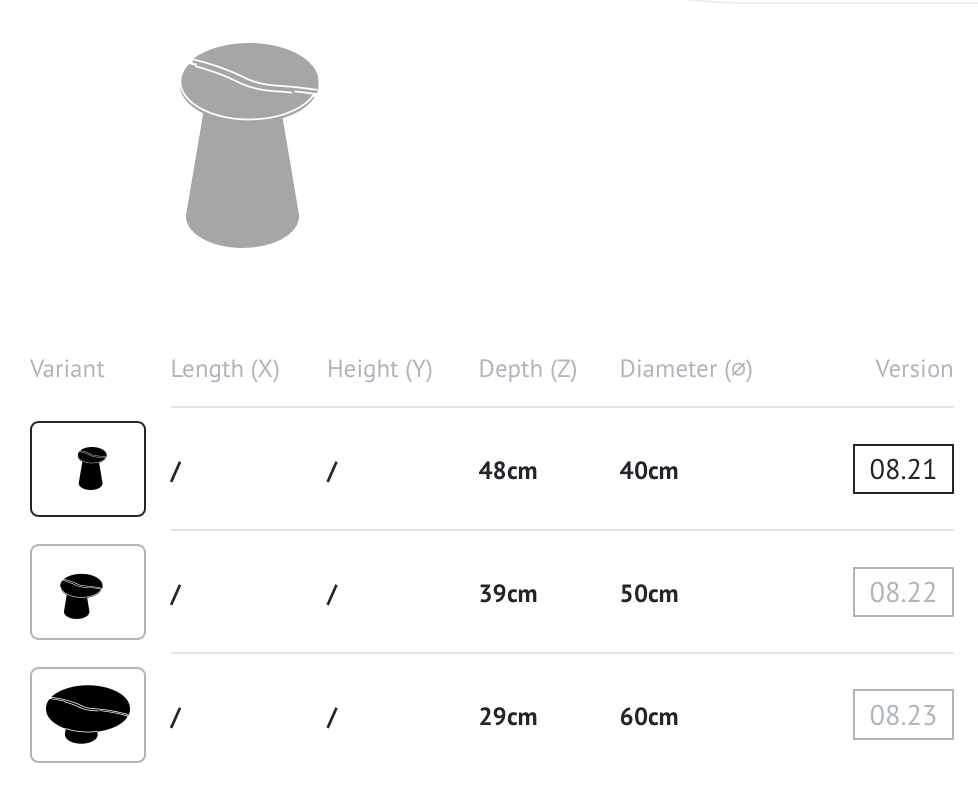Image resolution: width=978 pixels, height=790 pixels.
Task: Click the 40cm diameter value
Action: 649,471
